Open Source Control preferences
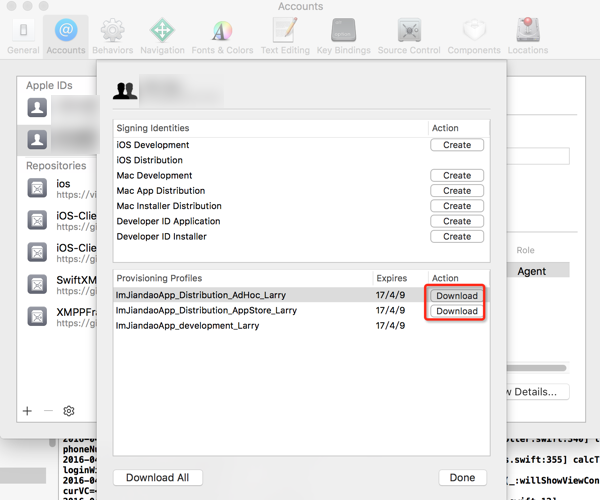 pos(409,37)
